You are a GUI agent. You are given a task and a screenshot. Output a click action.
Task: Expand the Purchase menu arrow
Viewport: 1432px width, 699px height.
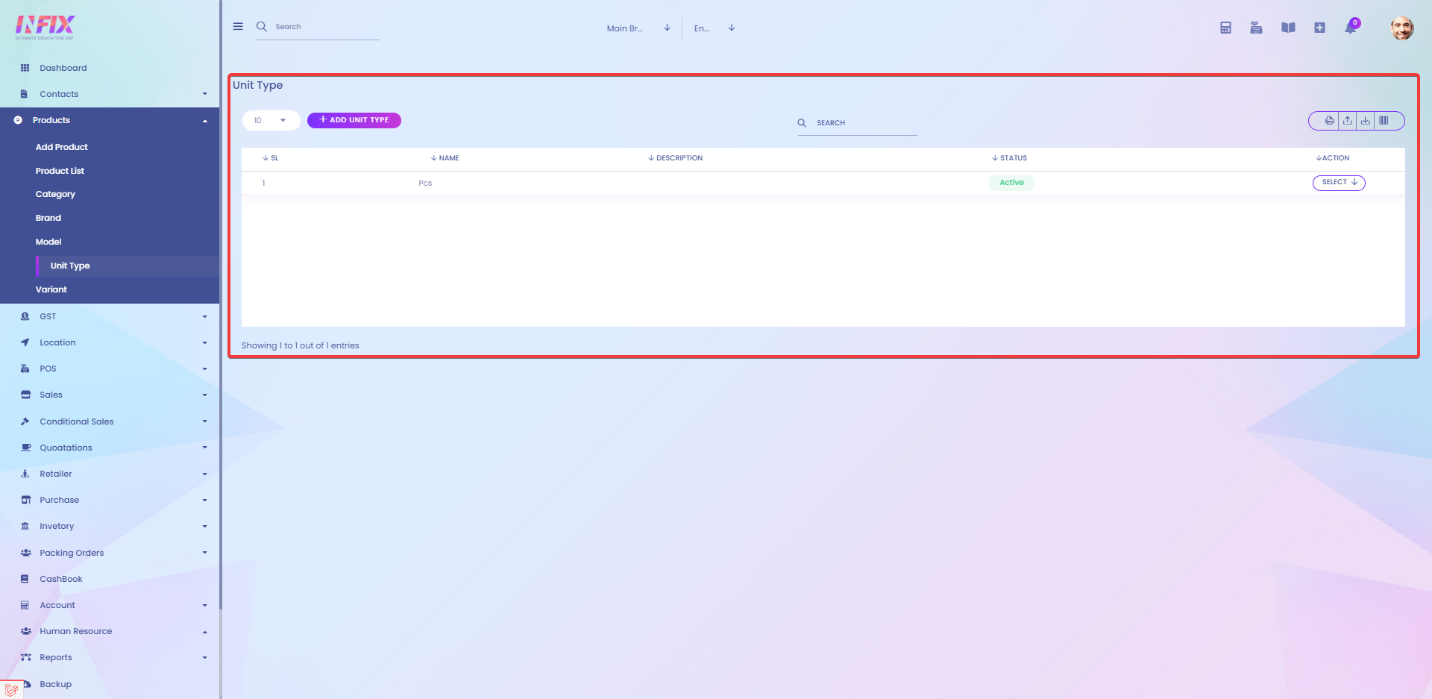205,500
